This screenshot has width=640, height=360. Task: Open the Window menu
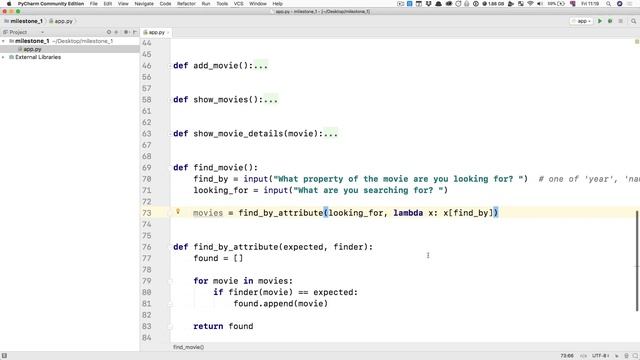click(x=258, y=4)
